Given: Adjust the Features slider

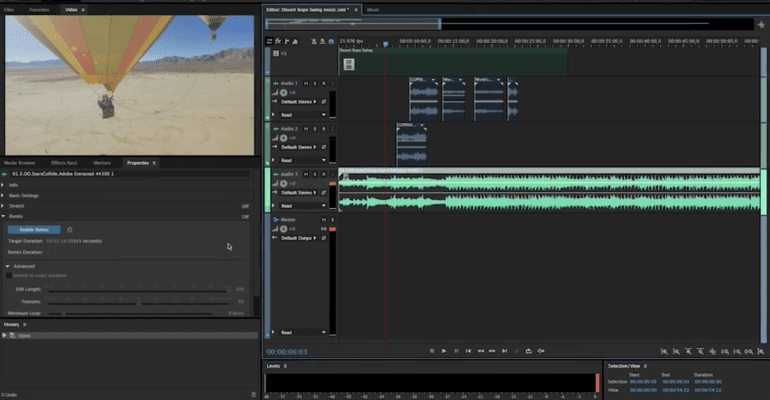Looking at the screenshot, I should pyautogui.click(x=140, y=303).
